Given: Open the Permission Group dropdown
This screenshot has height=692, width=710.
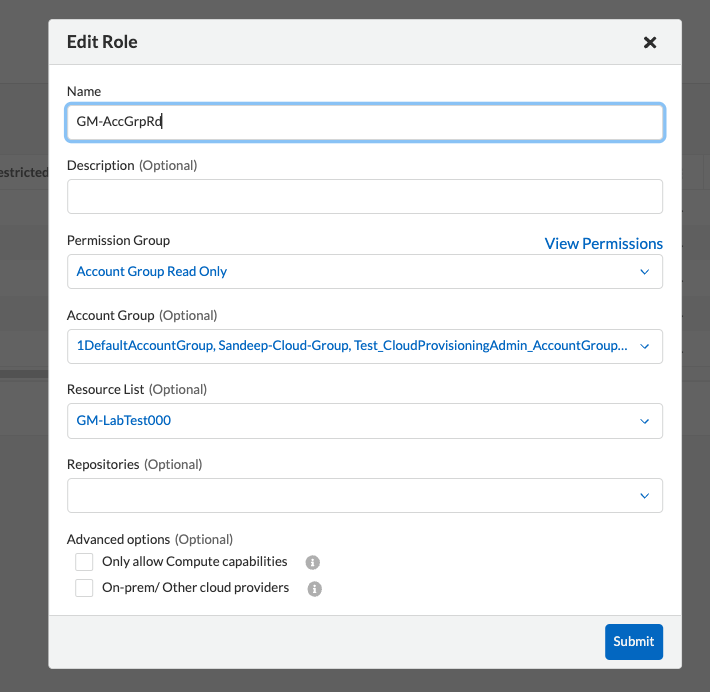Looking at the screenshot, I should 364,272.
